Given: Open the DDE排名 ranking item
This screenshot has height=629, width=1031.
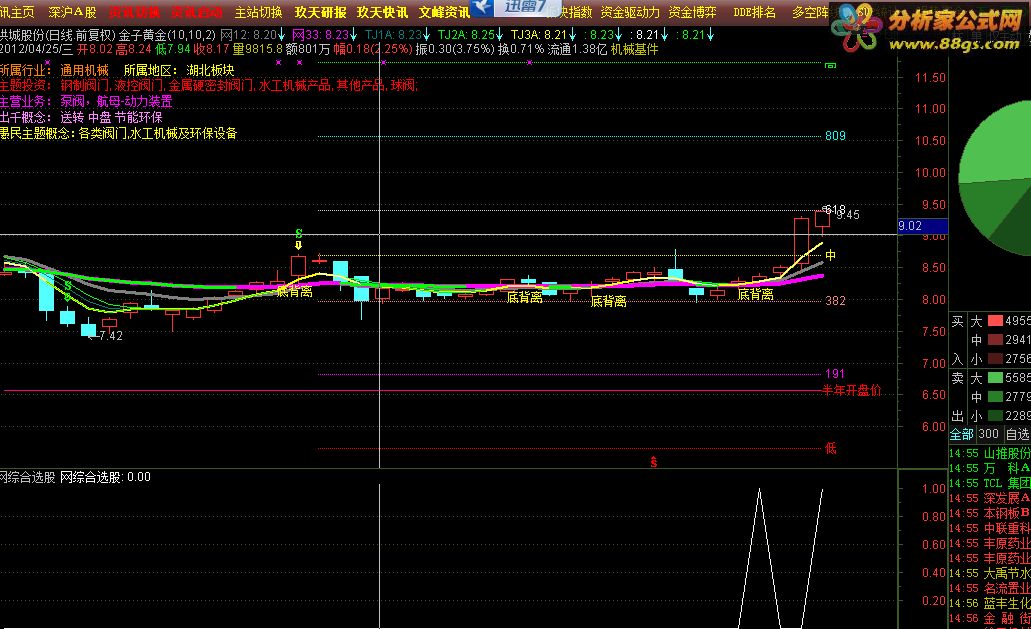Looking at the screenshot, I should (754, 12).
